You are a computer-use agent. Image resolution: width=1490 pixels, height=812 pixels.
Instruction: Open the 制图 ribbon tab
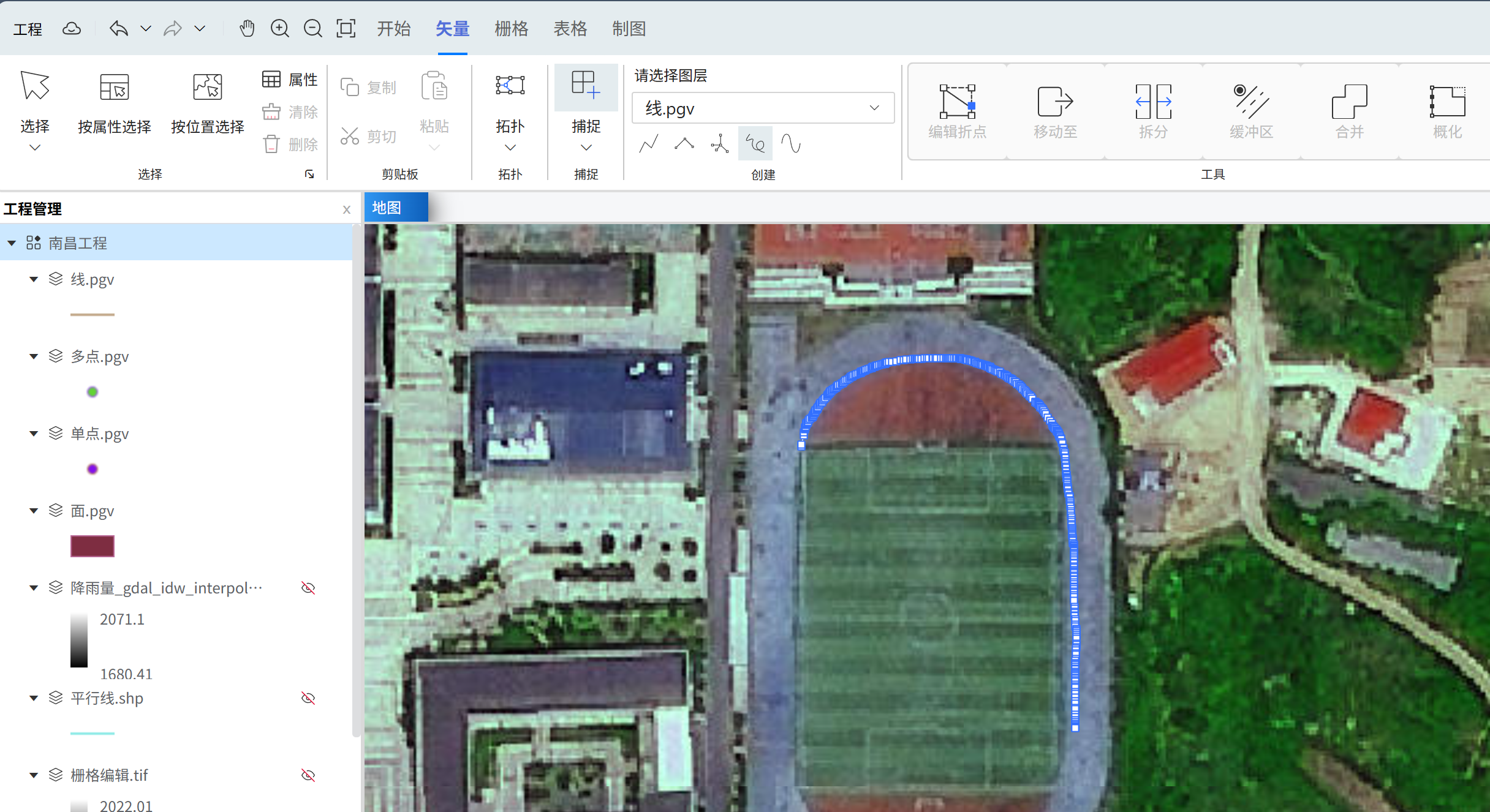tap(629, 28)
